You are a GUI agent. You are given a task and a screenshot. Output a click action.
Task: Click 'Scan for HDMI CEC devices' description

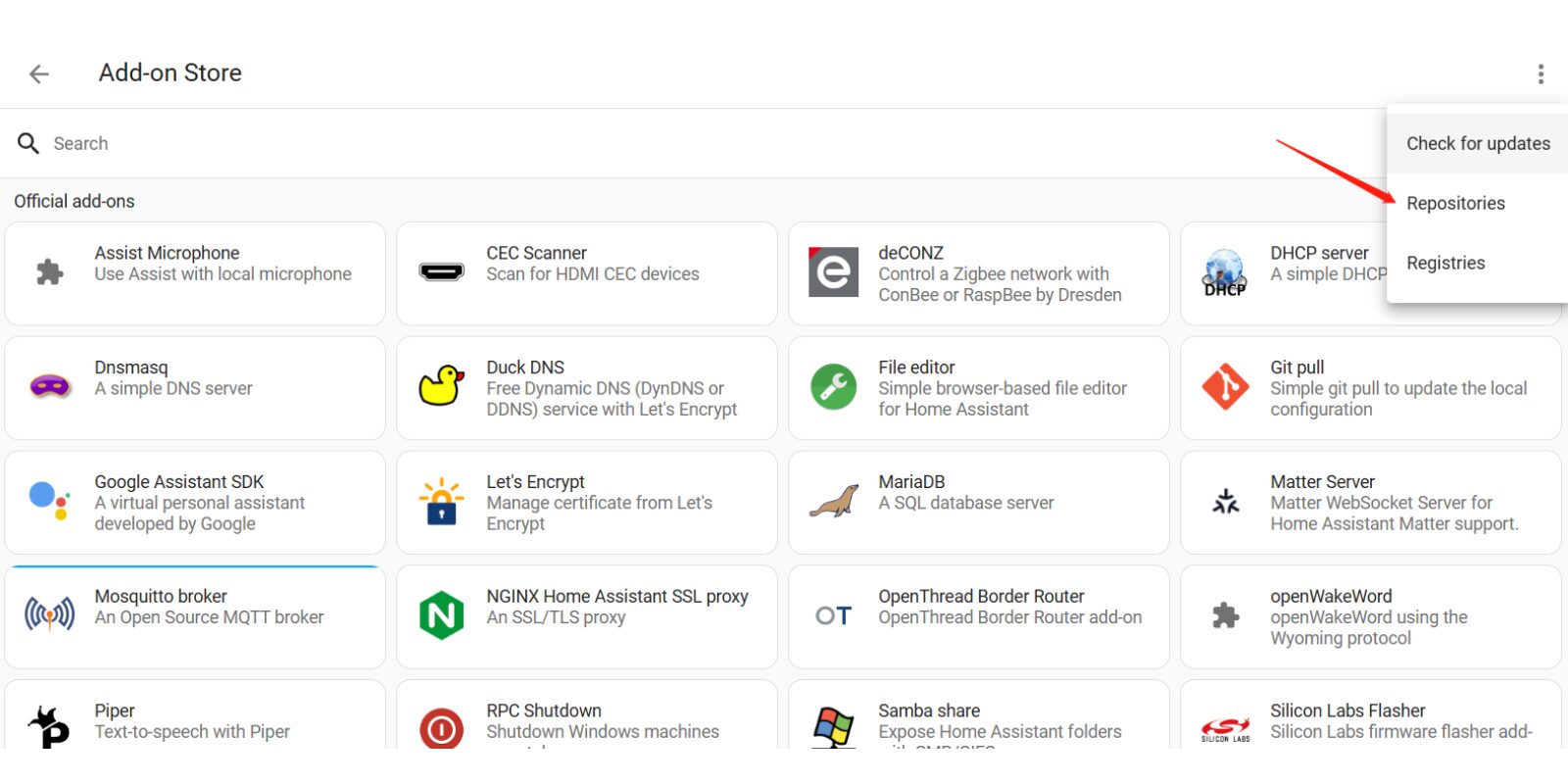[593, 274]
